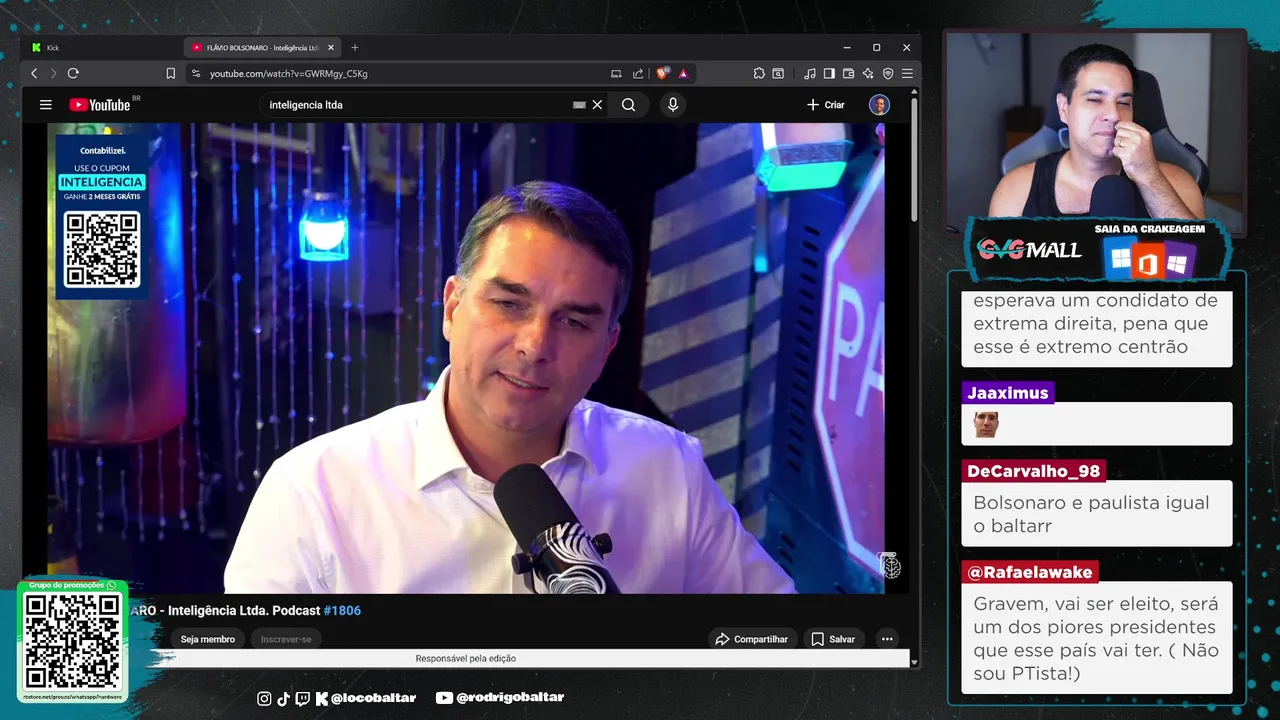
Task: Open the media control music note icon
Action: 810,73
